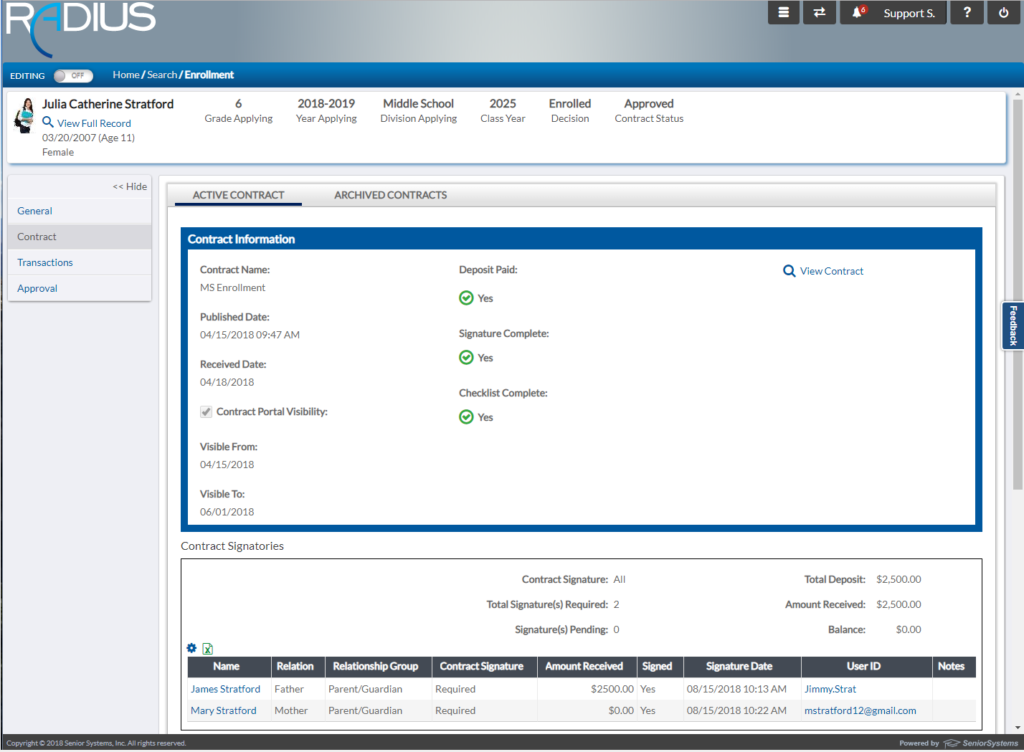Open Mary Stratford's record link
Viewport: 1024px width, 752px height.
pyautogui.click(x=223, y=711)
